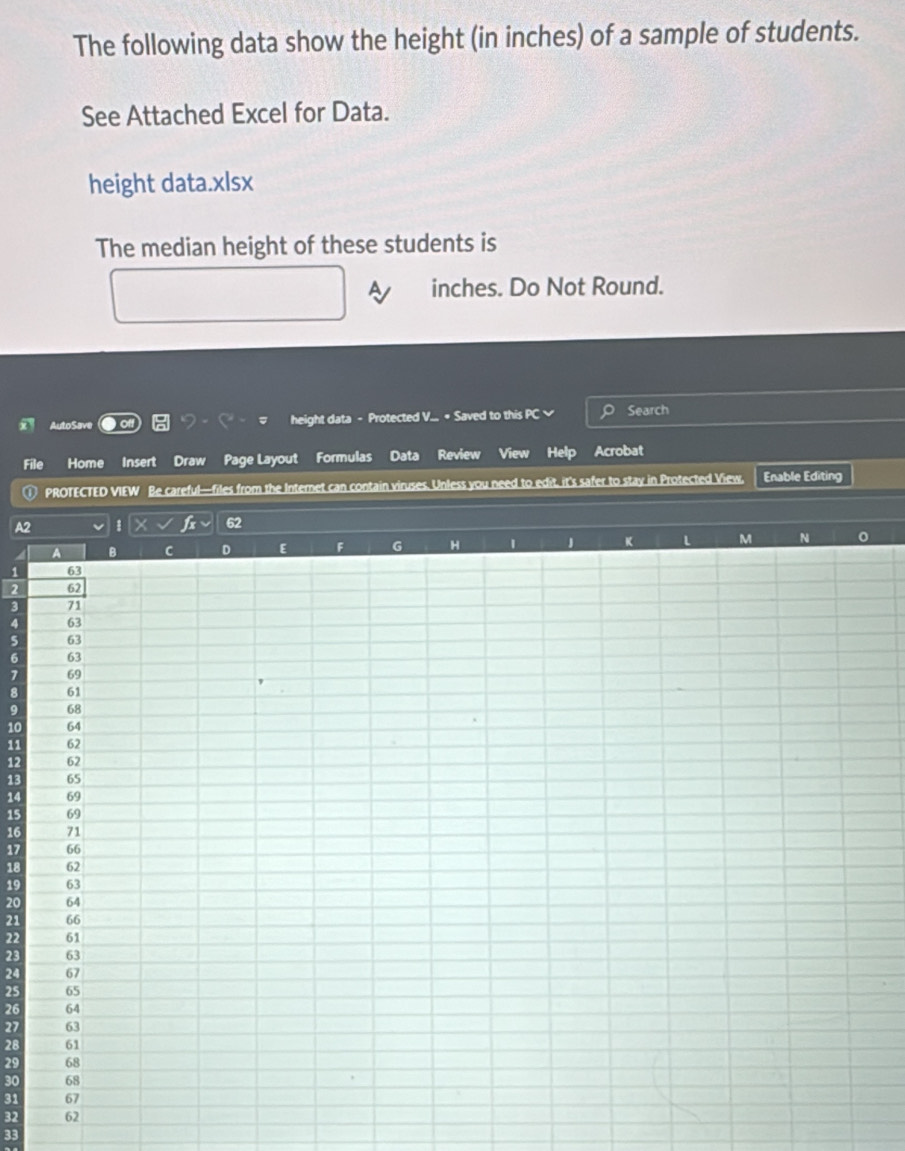This screenshot has height=1151, width=905.
Task: Open the Customize Quick Access Toolbar dropdown
Action: coord(263,423)
